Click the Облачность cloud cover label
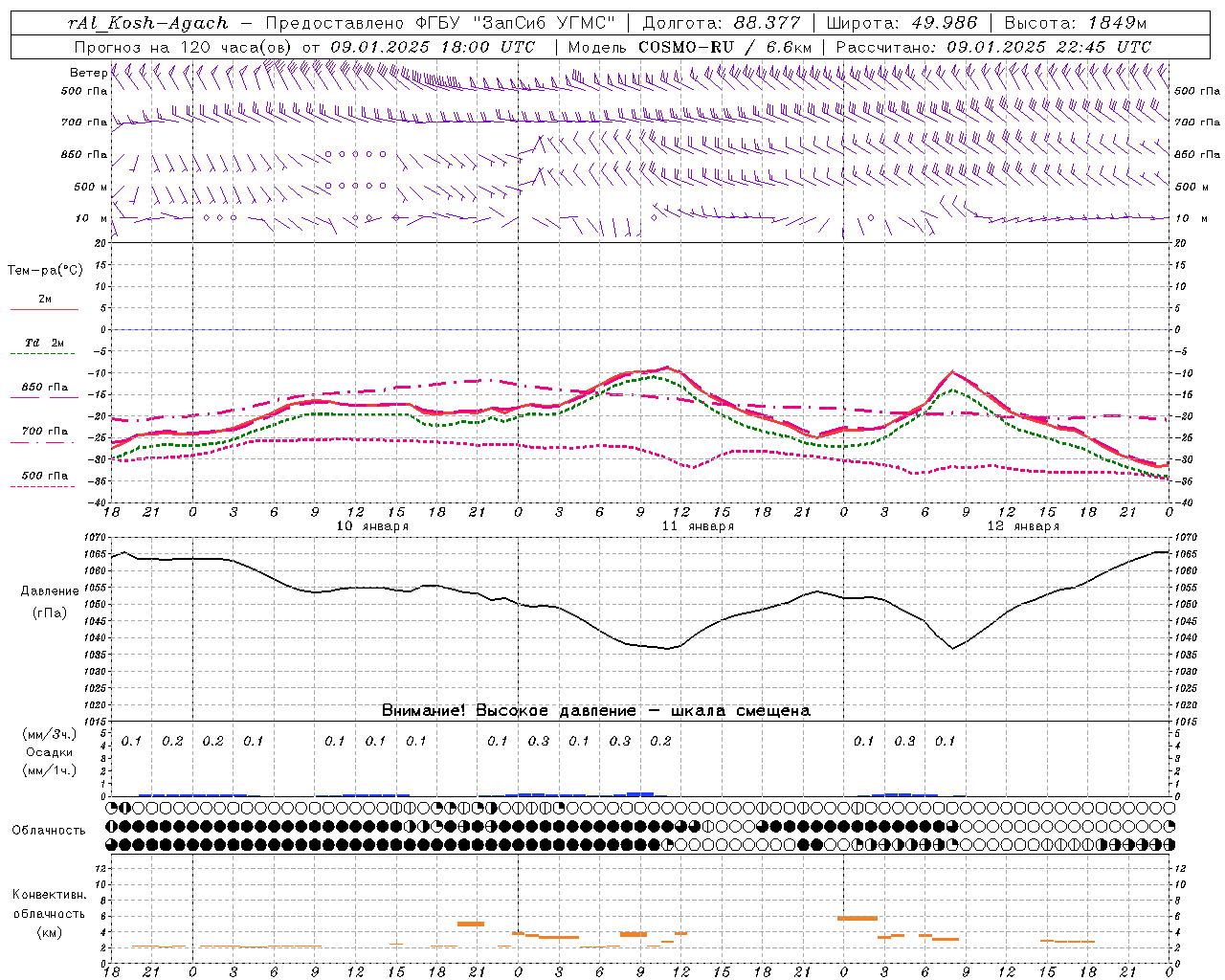Image resolution: width=1225 pixels, height=980 pixels. (49, 831)
